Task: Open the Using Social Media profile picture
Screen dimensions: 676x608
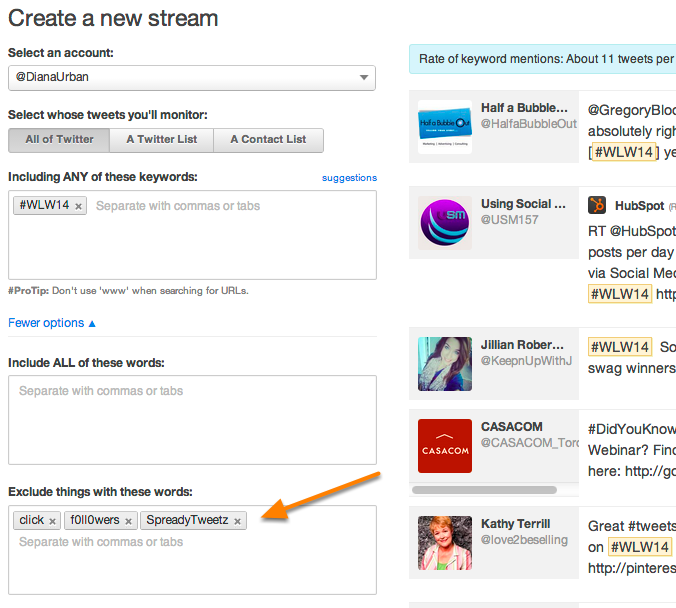Action: pos(444,224)
